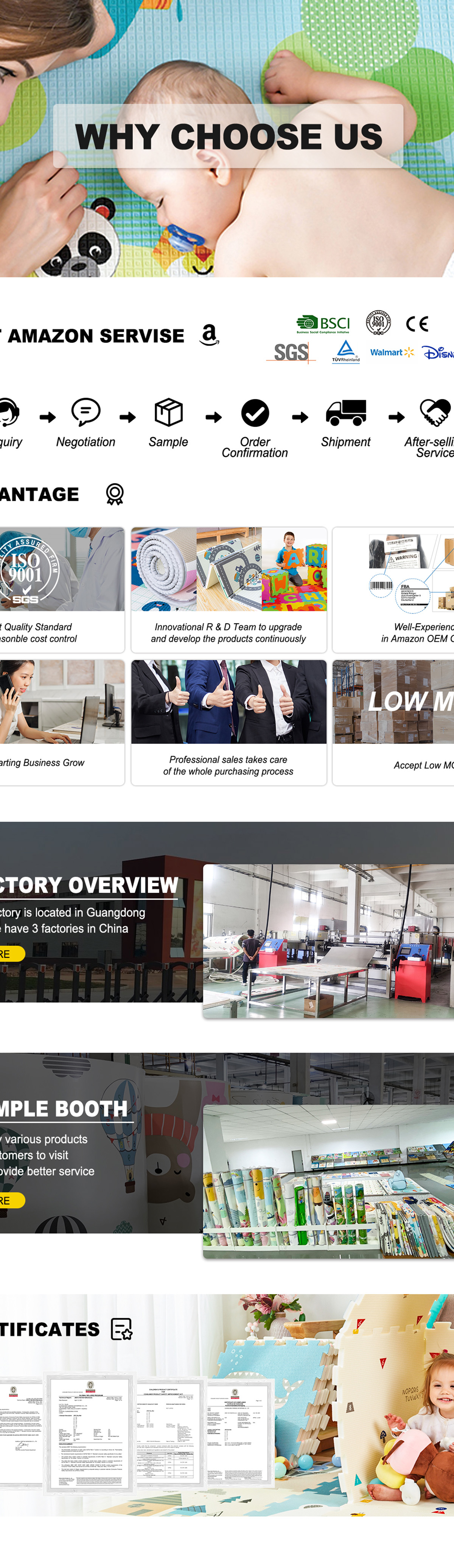
Task: Click the Negotiation speech bubble icon
Action: [86, 412]
